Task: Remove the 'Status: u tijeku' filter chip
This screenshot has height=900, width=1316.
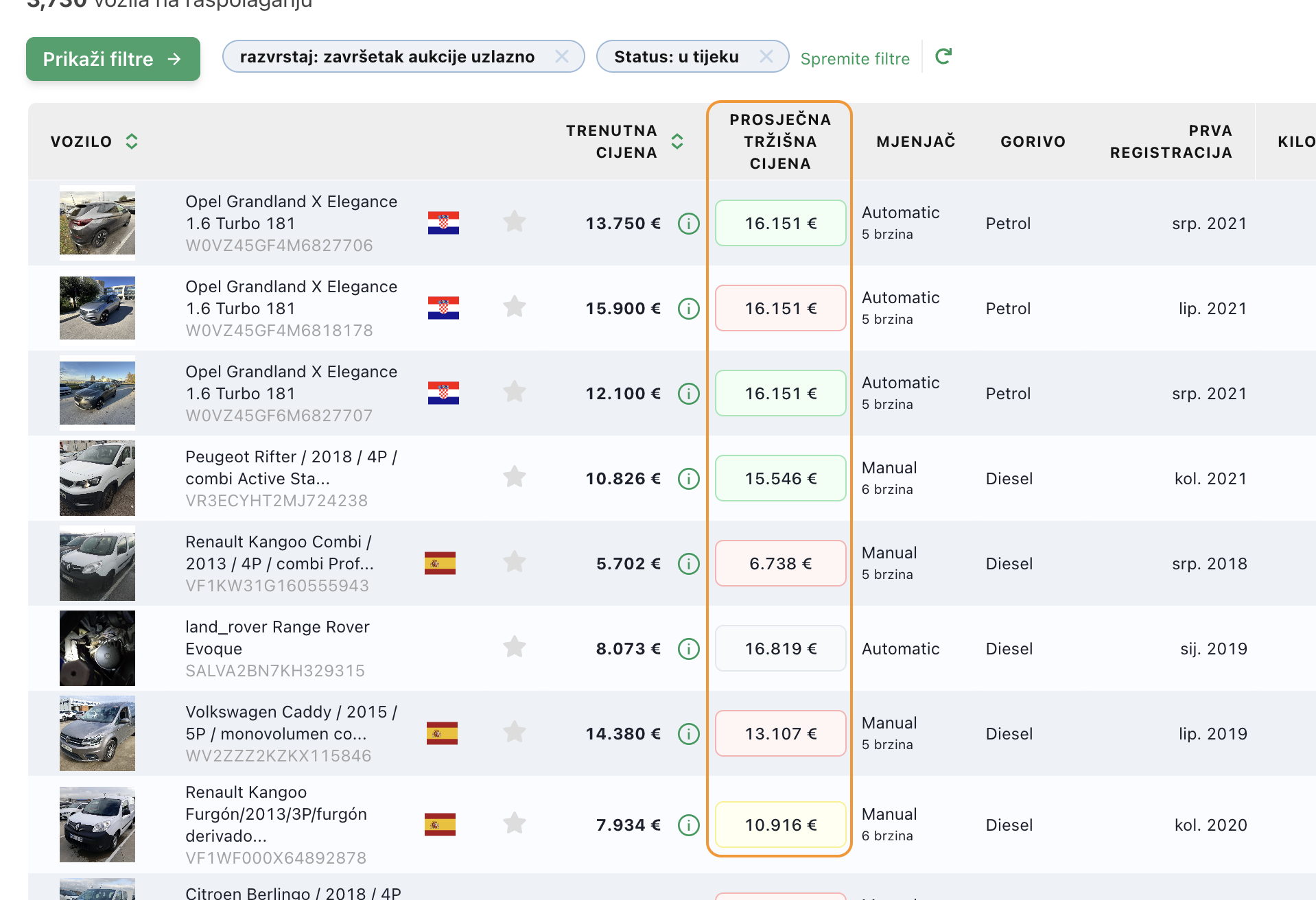Action: pyautogui.click(x=766, y=56)
